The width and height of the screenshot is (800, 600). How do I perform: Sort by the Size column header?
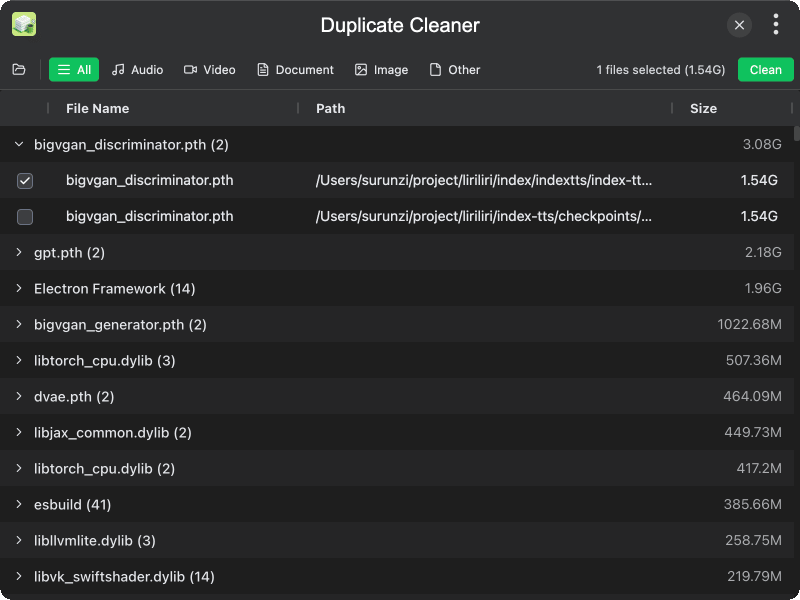703,108
